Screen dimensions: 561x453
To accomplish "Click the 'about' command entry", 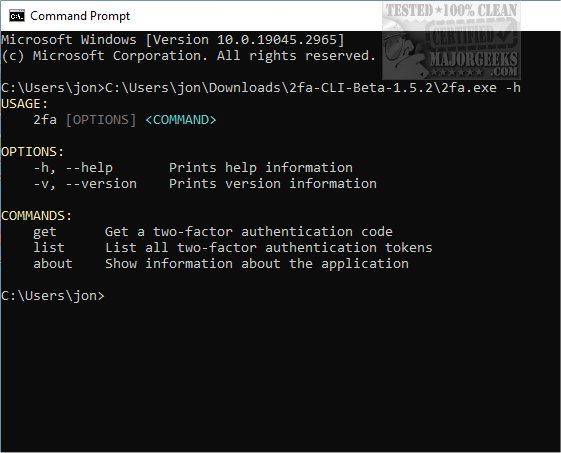I will coord(53,264).
